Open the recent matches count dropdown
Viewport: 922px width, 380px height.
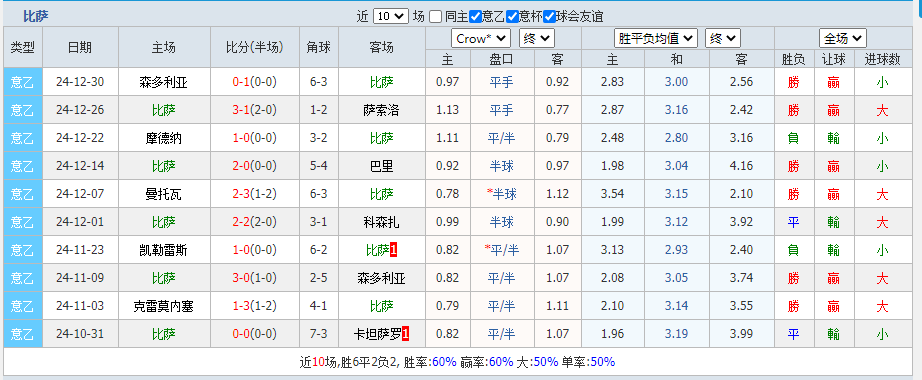click(390, 16)
